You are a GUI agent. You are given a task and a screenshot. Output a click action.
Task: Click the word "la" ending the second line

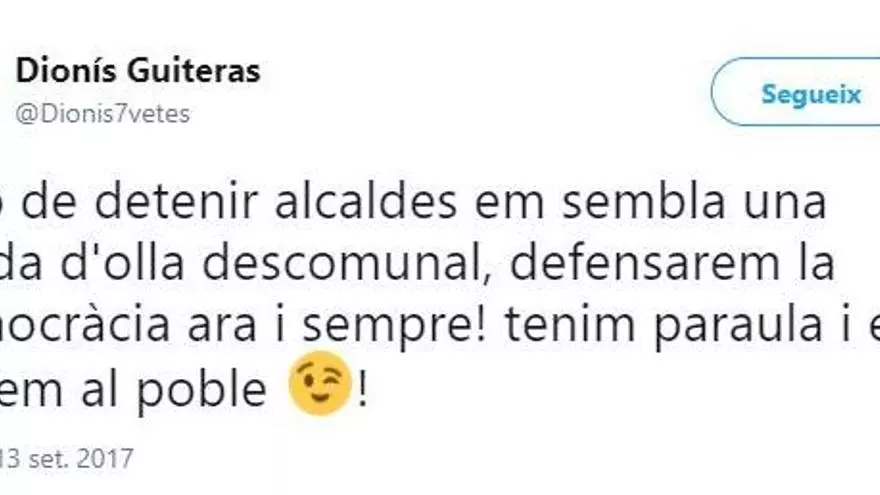click(x=812, y=267)
